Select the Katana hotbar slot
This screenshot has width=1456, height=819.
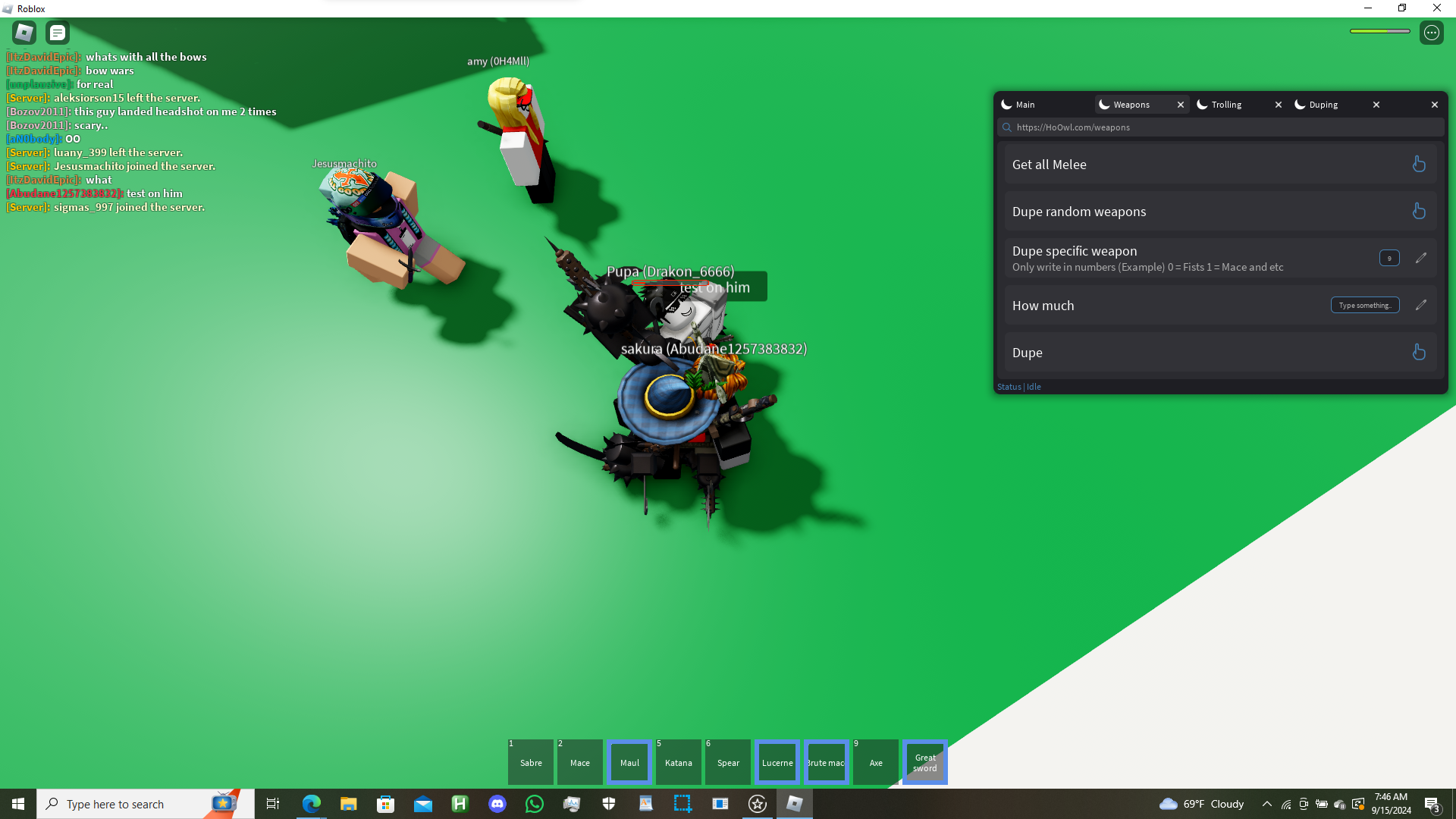[678, 762]
